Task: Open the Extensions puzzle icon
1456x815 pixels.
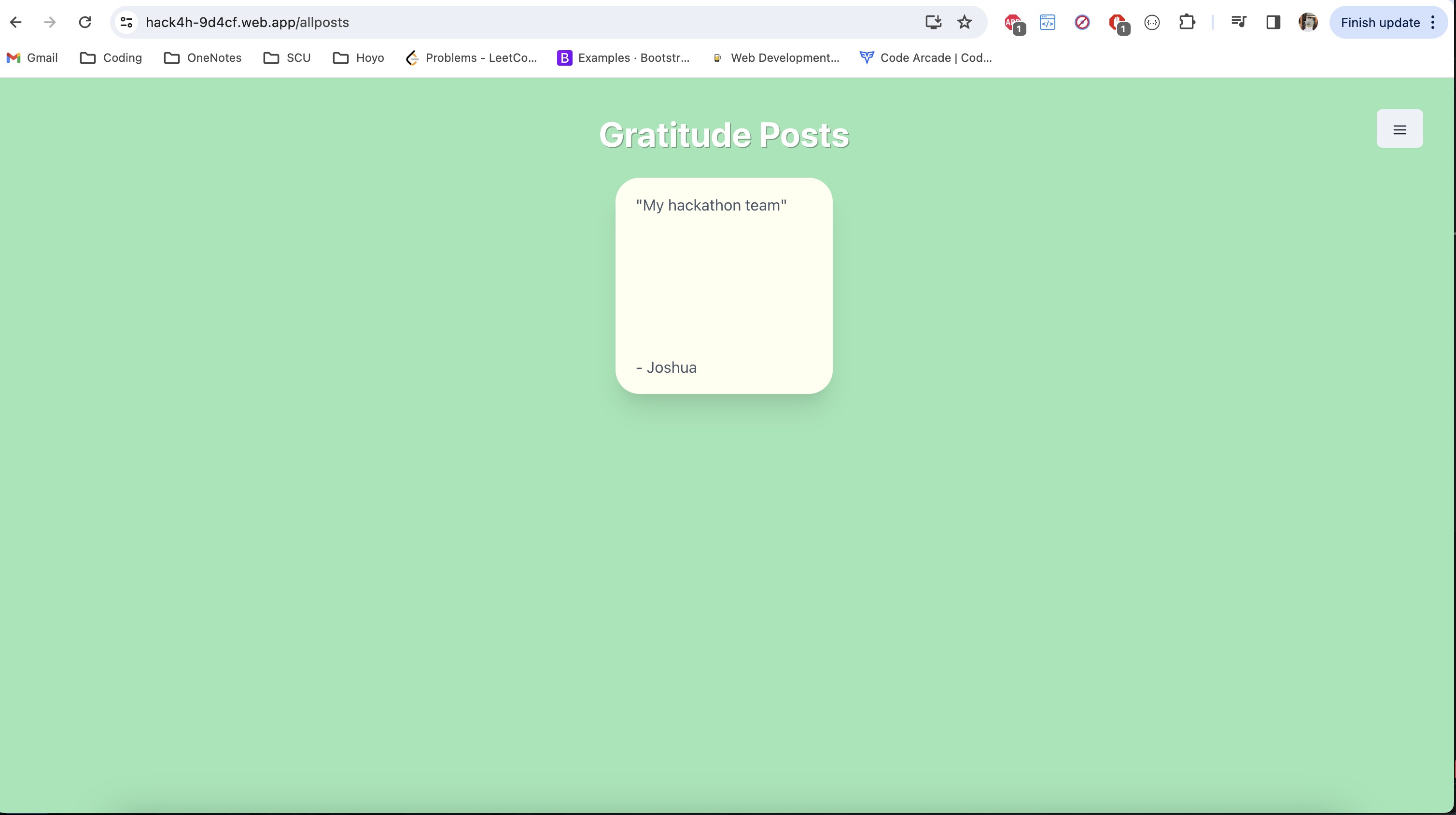Action: (x=1187, y=23)
